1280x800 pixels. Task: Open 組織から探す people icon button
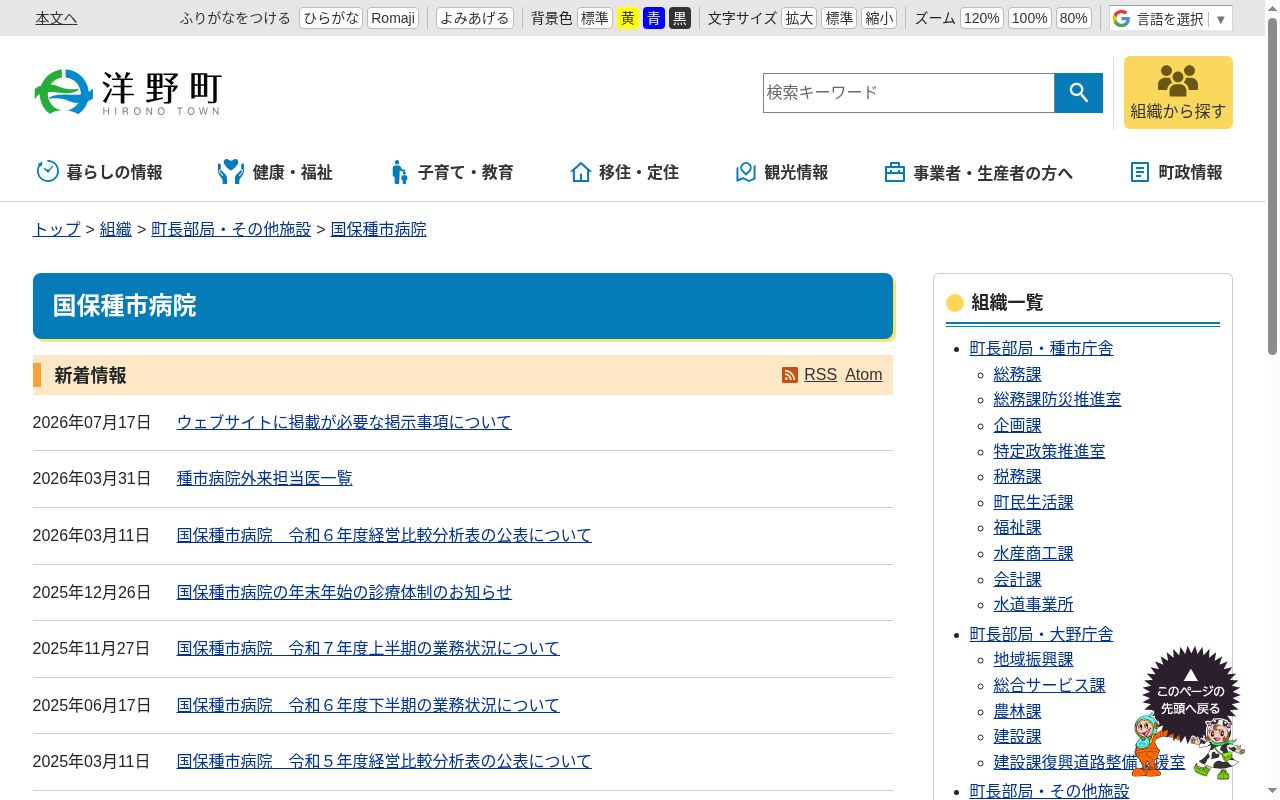1178,92
